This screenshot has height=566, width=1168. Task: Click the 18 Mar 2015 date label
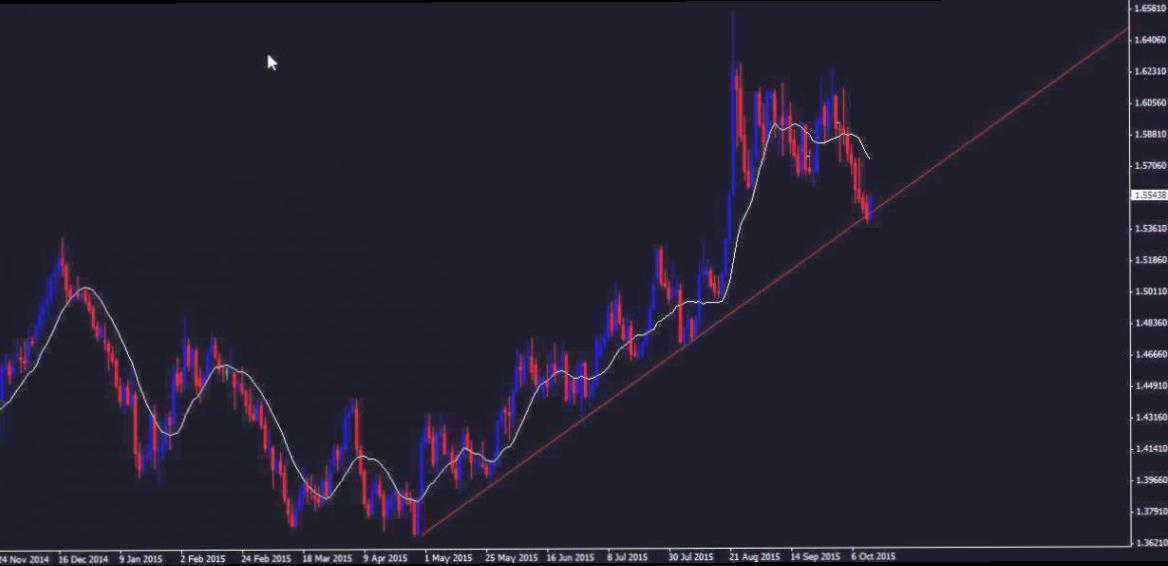pos(327,558)
